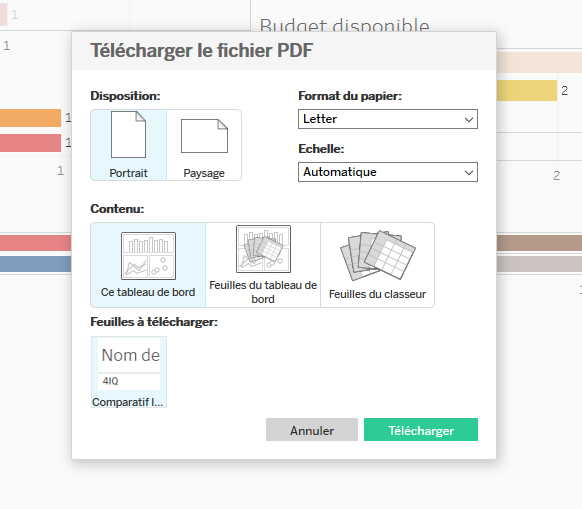Viewport: 582px width, 509px height.
Task: Select the Comparatif sheet thumbnail
Action: pyautogui.click(x=129, y=364)
